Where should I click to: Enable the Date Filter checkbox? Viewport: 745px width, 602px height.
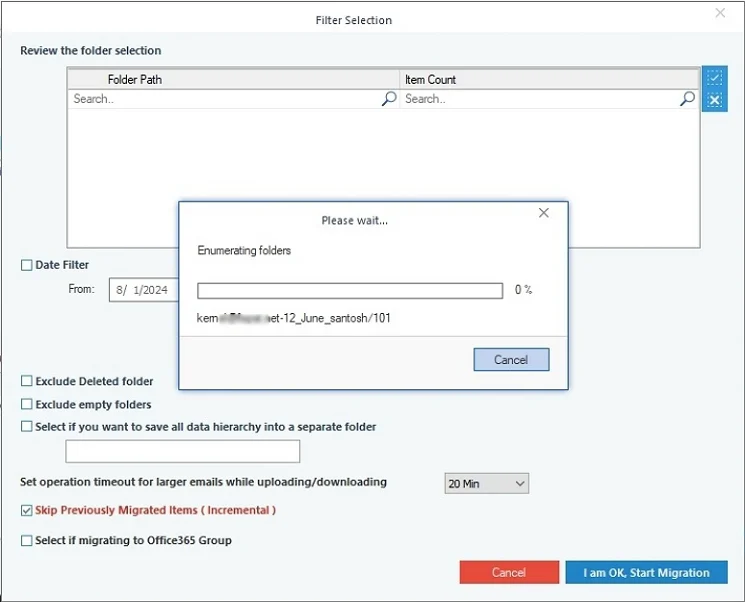coord(27,265)
